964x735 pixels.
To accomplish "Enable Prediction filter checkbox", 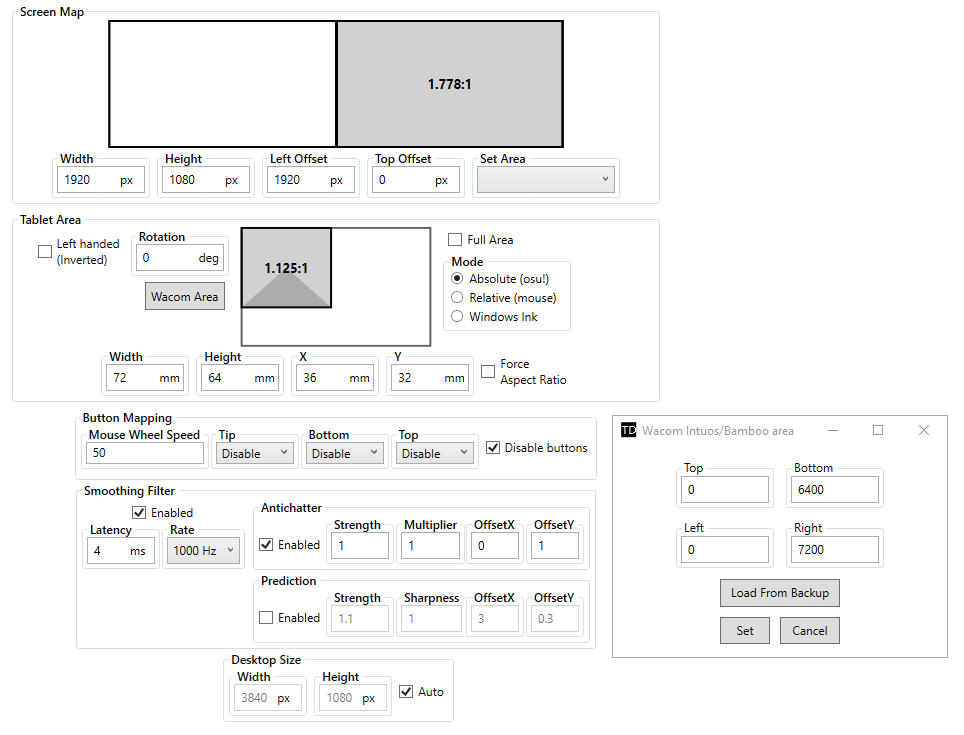I will (x=266, y=618).
